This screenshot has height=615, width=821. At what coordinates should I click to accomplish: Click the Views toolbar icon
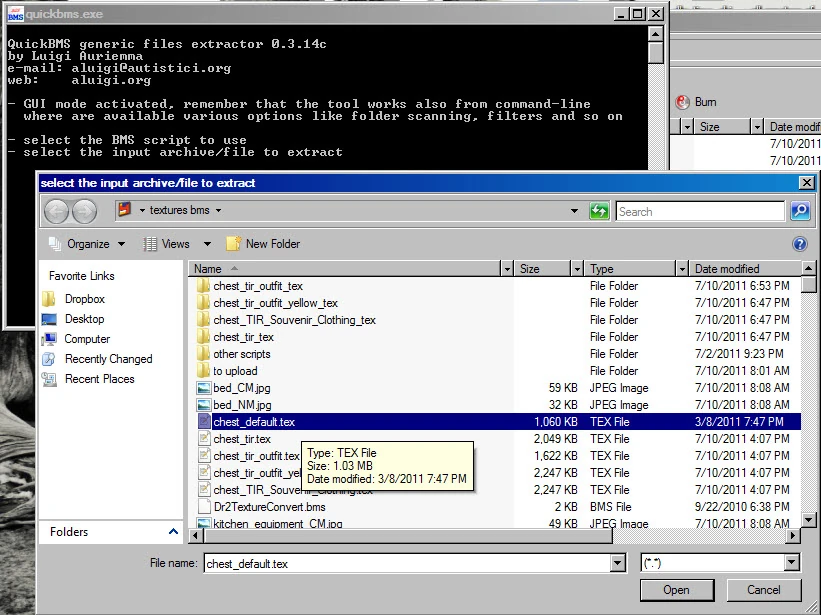(x=150, y=244)
